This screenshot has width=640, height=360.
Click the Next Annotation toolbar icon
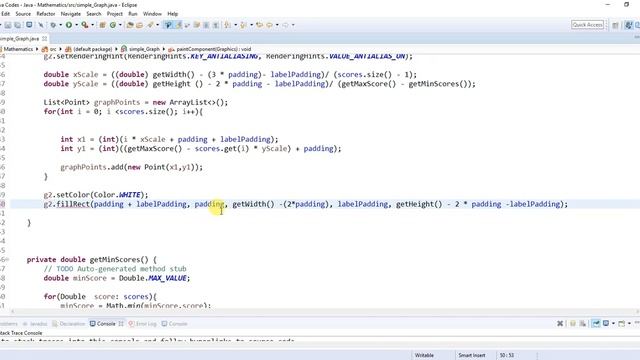[x=228, y=25]
